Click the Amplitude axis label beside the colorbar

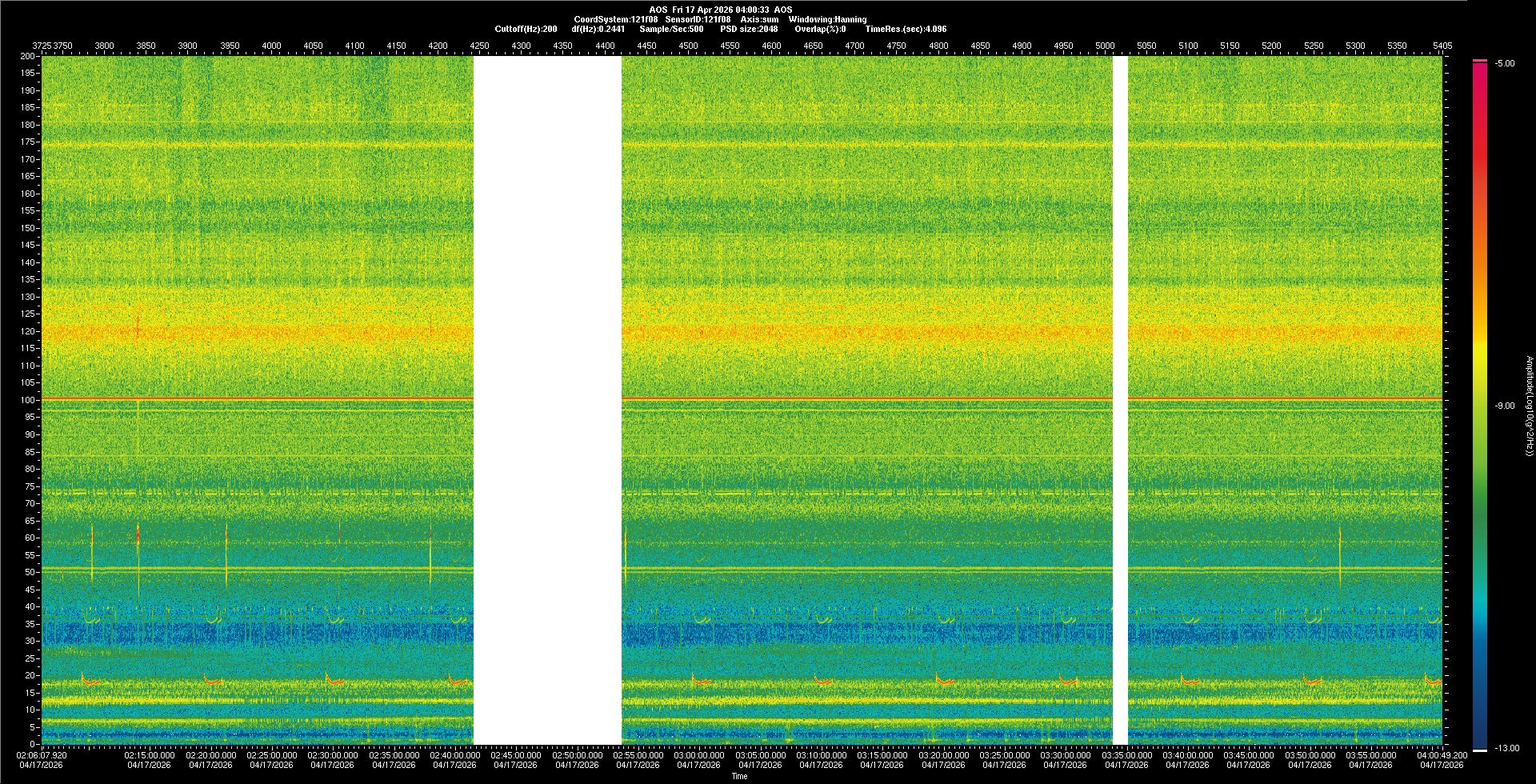[x=1529, y=406]
